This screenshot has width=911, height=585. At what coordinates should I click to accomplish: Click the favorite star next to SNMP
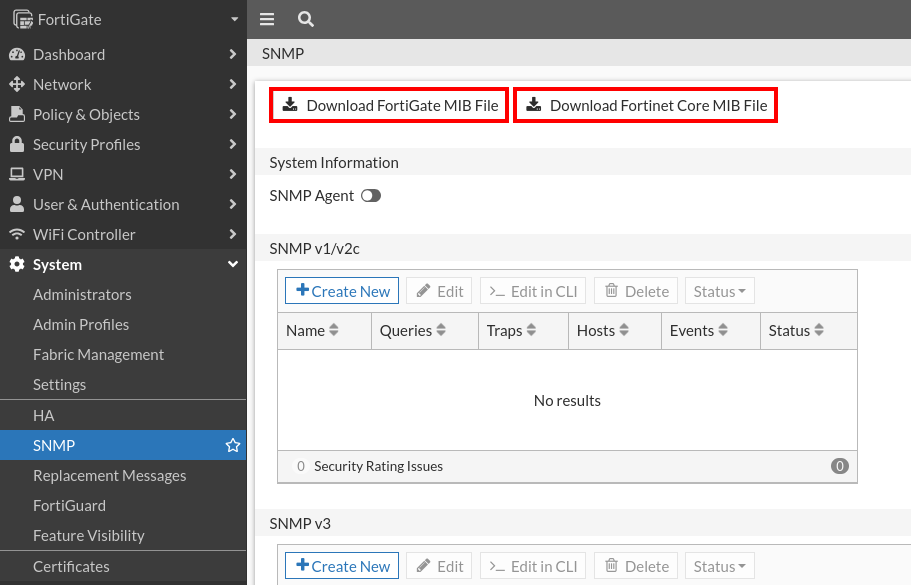coord(233,445)
